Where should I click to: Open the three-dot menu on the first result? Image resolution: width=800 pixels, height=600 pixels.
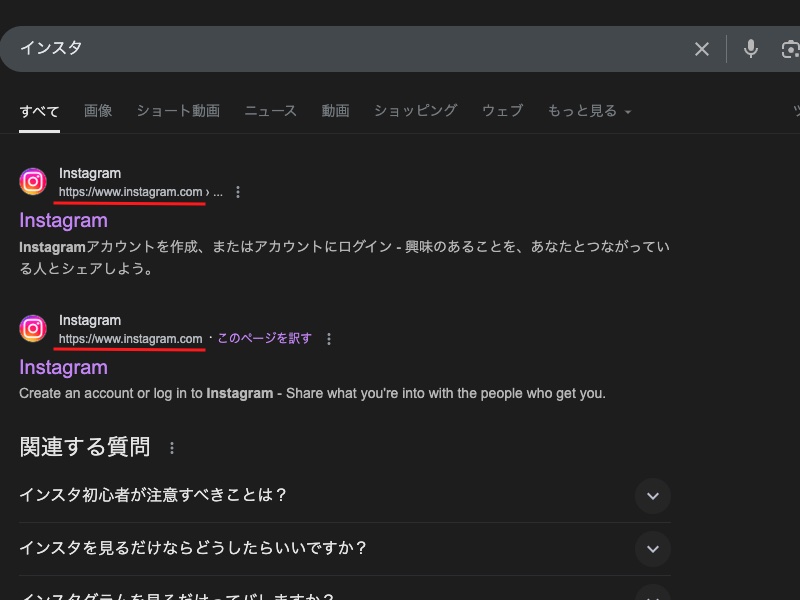coord(237,193)
